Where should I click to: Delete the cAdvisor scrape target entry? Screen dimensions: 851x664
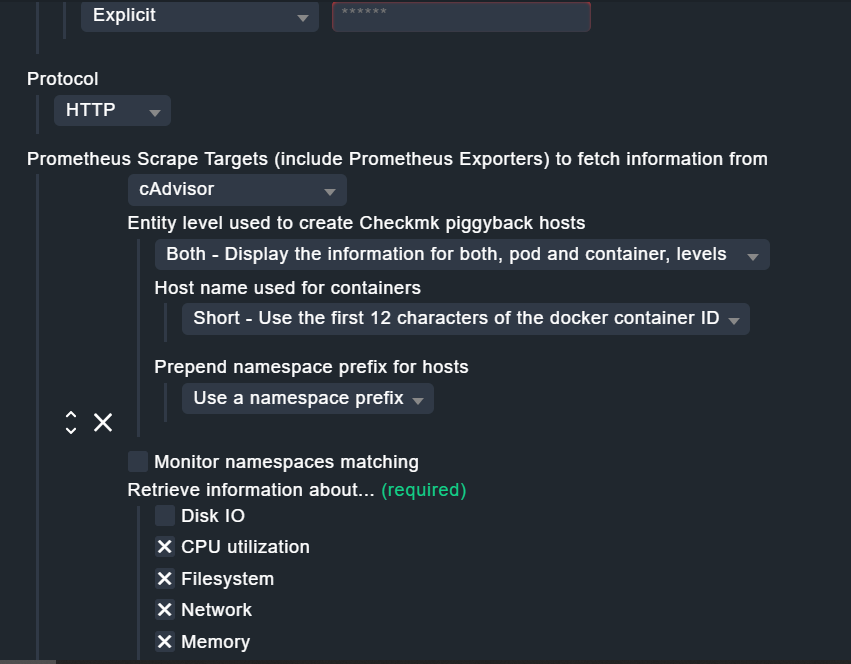click(x=103, y=423)
